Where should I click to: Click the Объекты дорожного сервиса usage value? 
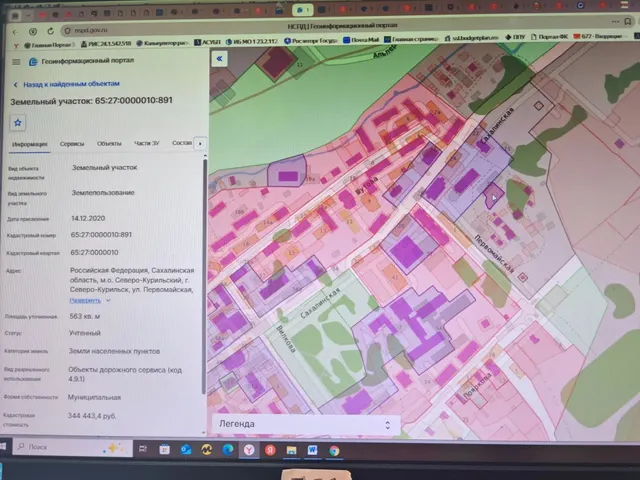coord(125,374)
